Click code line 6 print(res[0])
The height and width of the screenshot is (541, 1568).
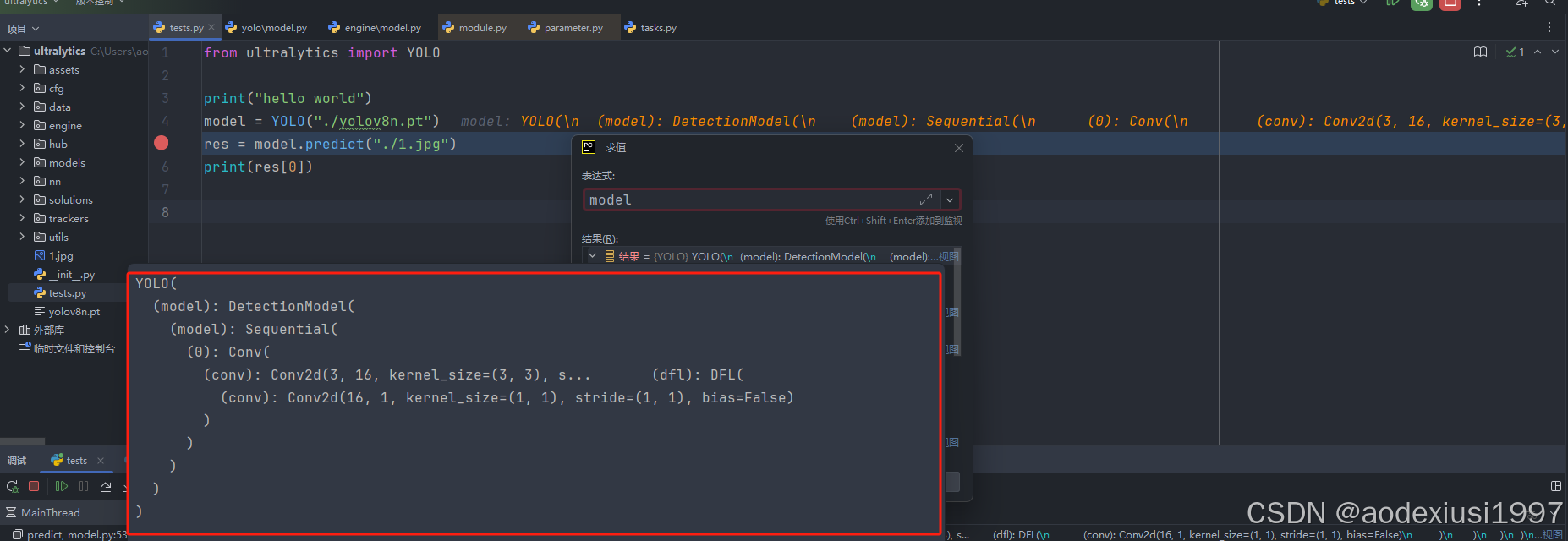258,167
